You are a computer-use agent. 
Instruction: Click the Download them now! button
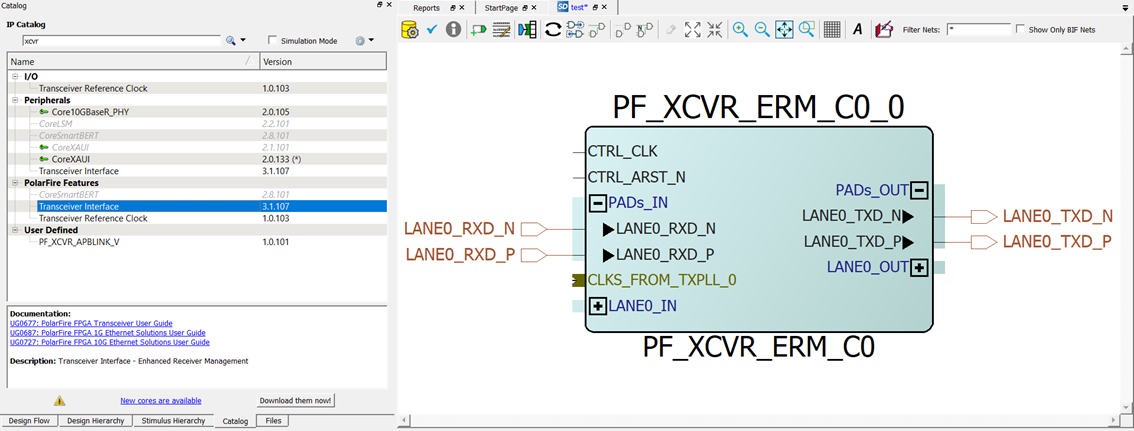(x=296, y=400)
